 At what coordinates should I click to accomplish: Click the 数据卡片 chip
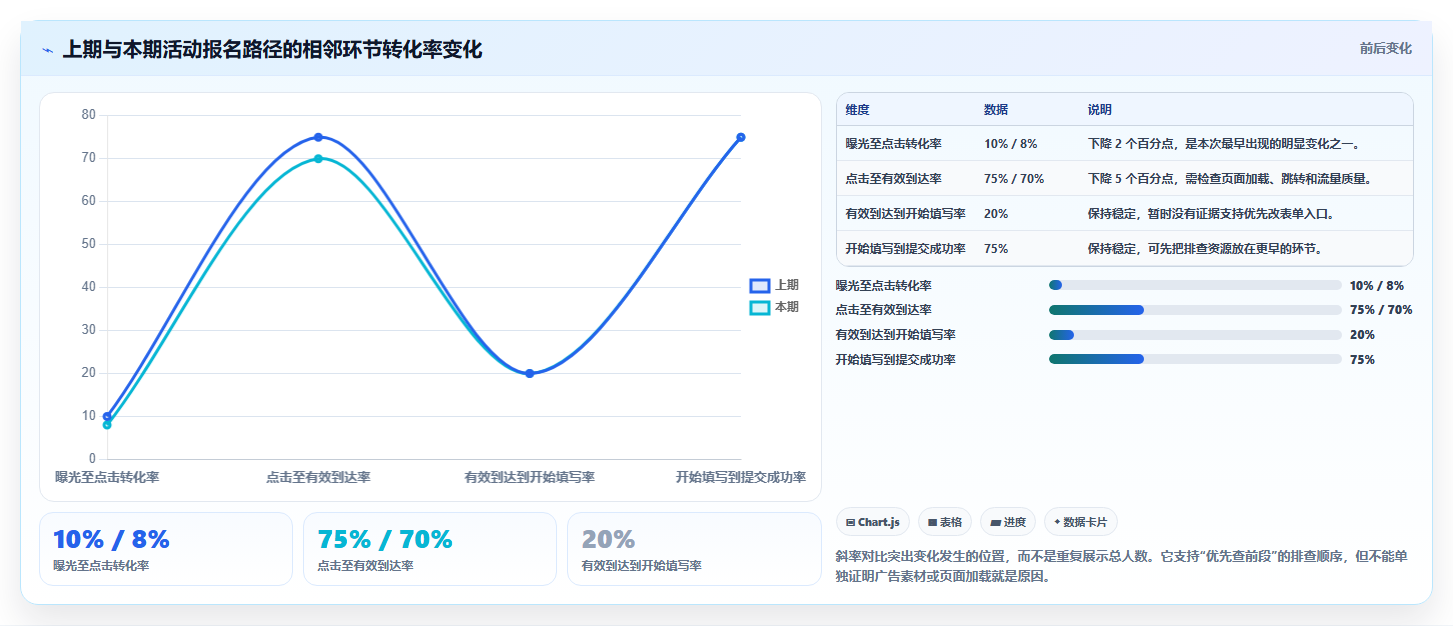(1081, 522)
